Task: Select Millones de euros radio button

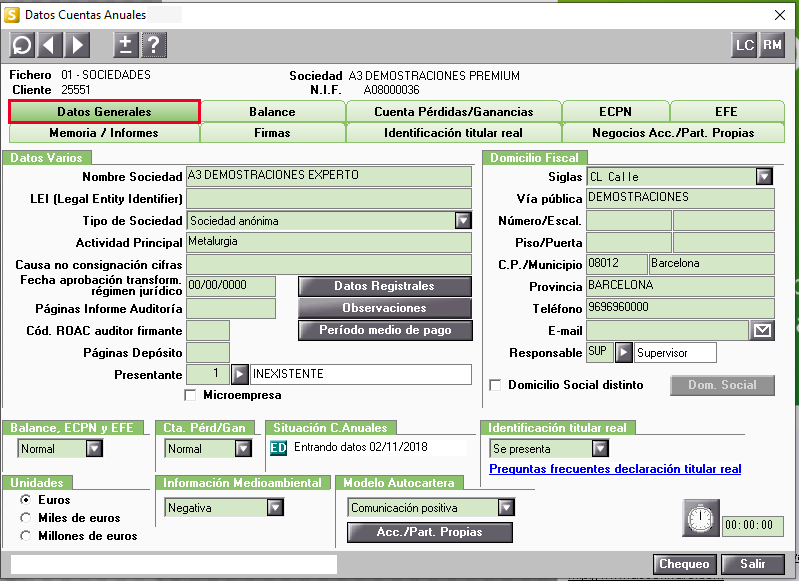Action: pos(25,536)
